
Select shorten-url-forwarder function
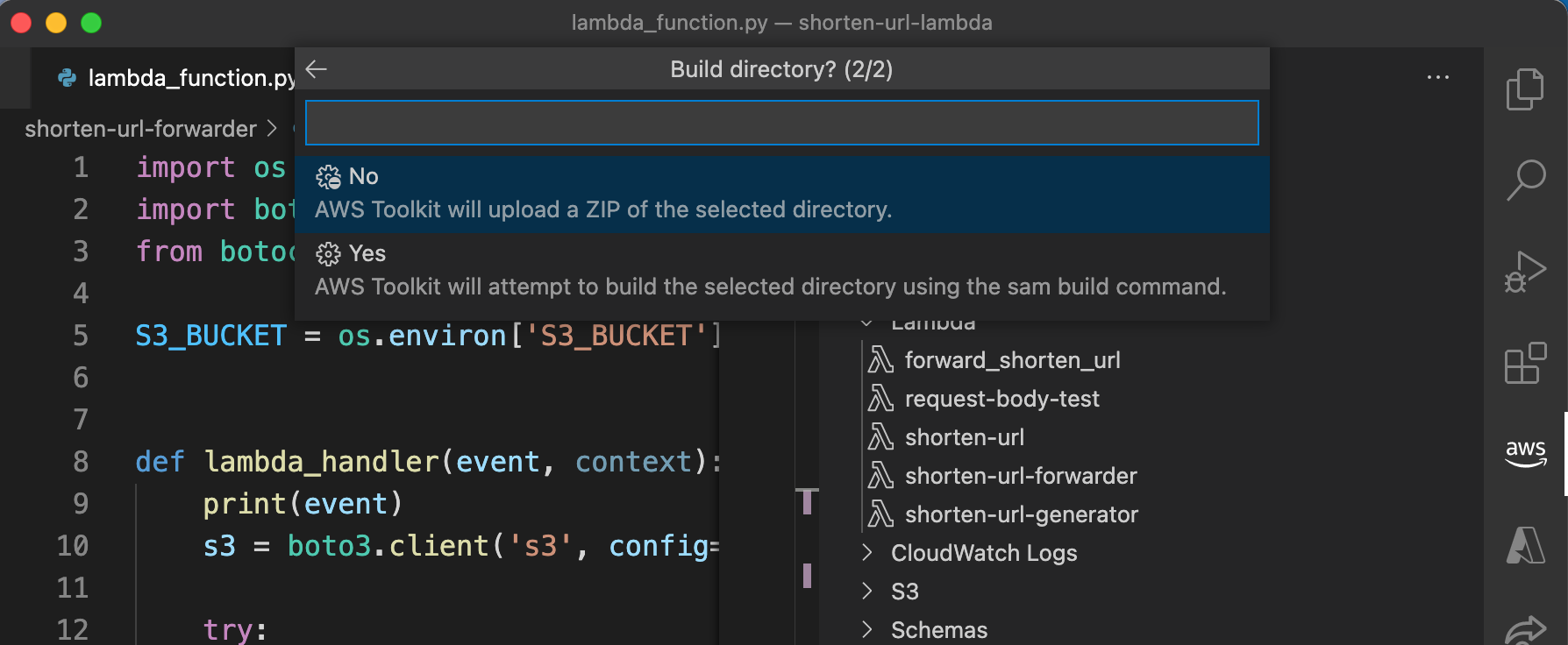tap(1021, 476)
